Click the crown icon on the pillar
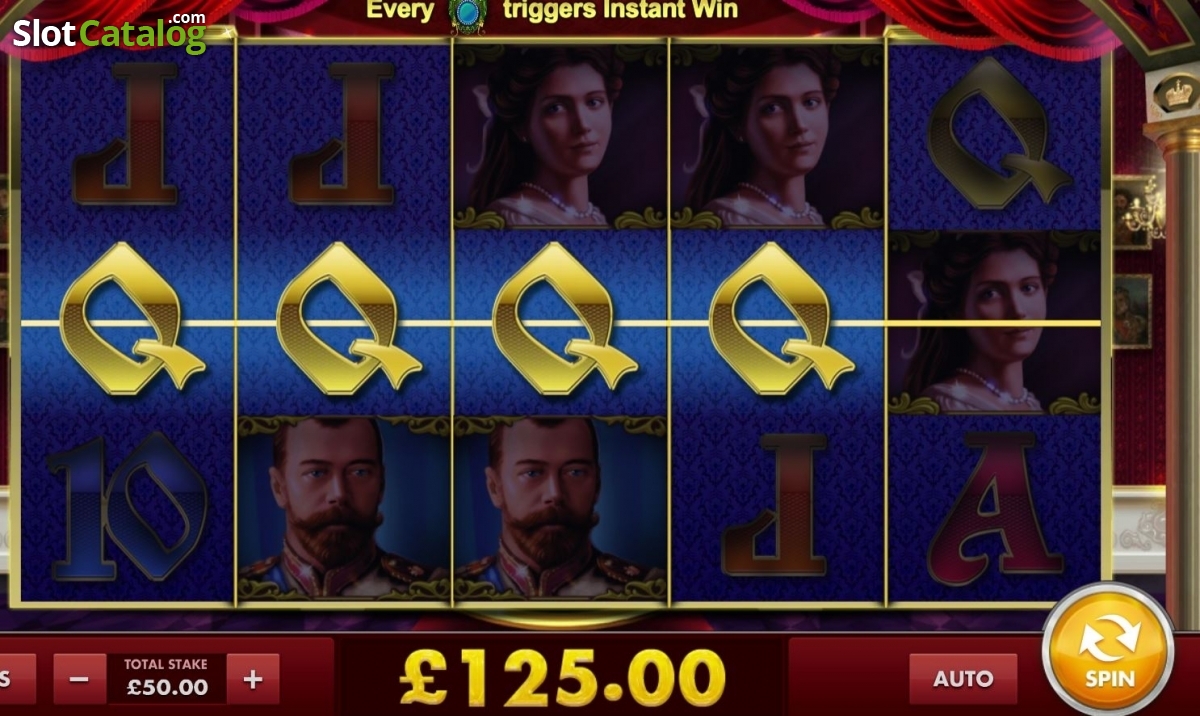Screen dimensions: 1200x716 (1176, 93)
